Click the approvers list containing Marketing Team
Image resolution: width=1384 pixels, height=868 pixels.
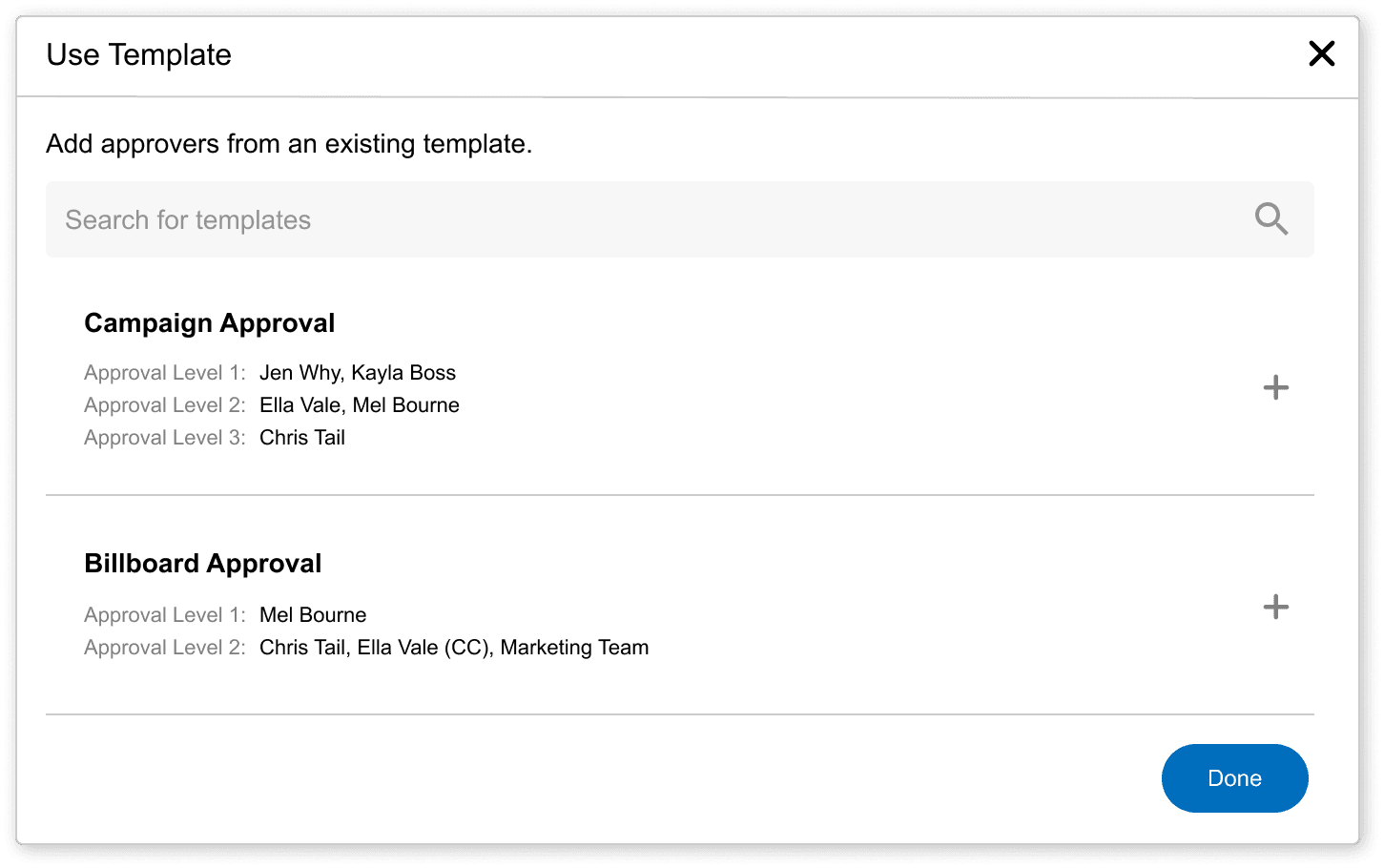point(454,648)
